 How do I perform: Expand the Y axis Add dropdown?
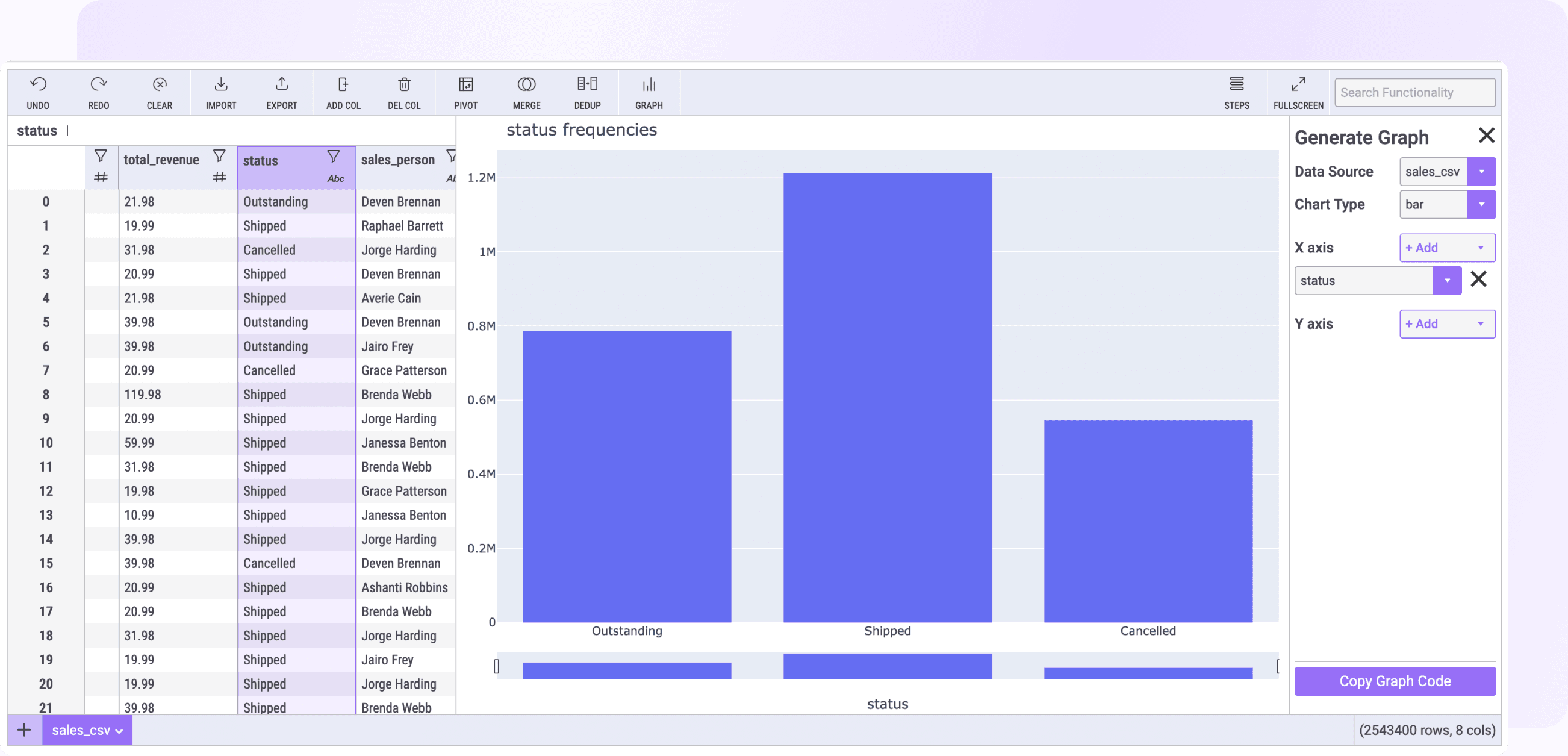pos(1481,324)
